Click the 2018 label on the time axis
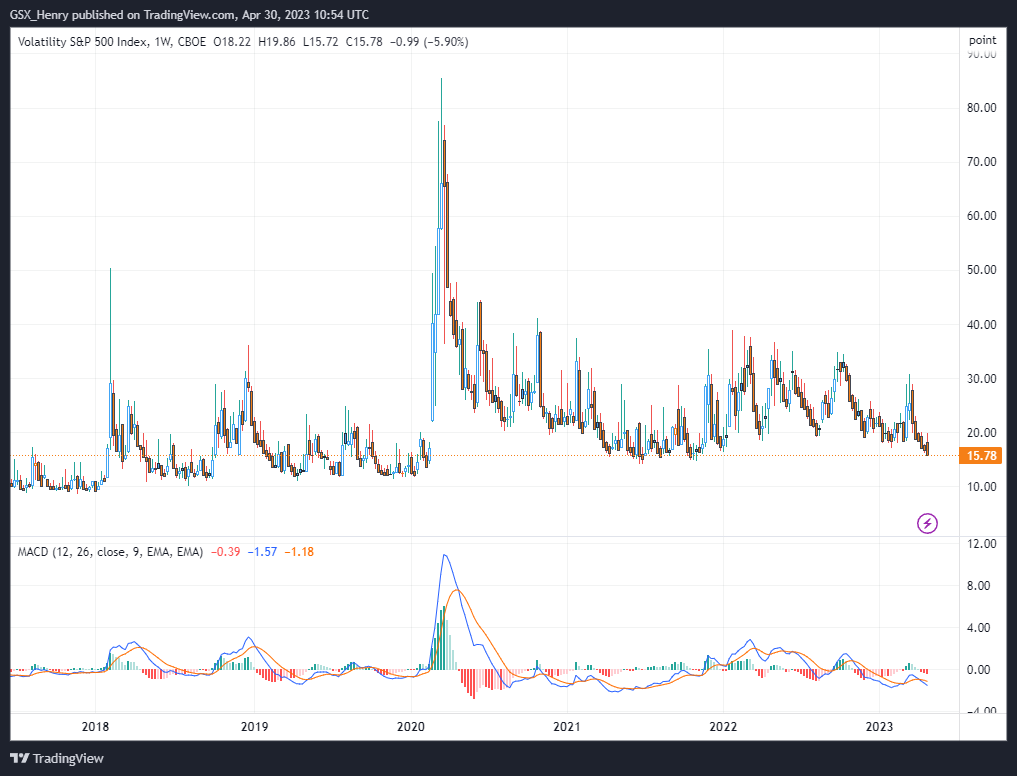 [95, 726]
